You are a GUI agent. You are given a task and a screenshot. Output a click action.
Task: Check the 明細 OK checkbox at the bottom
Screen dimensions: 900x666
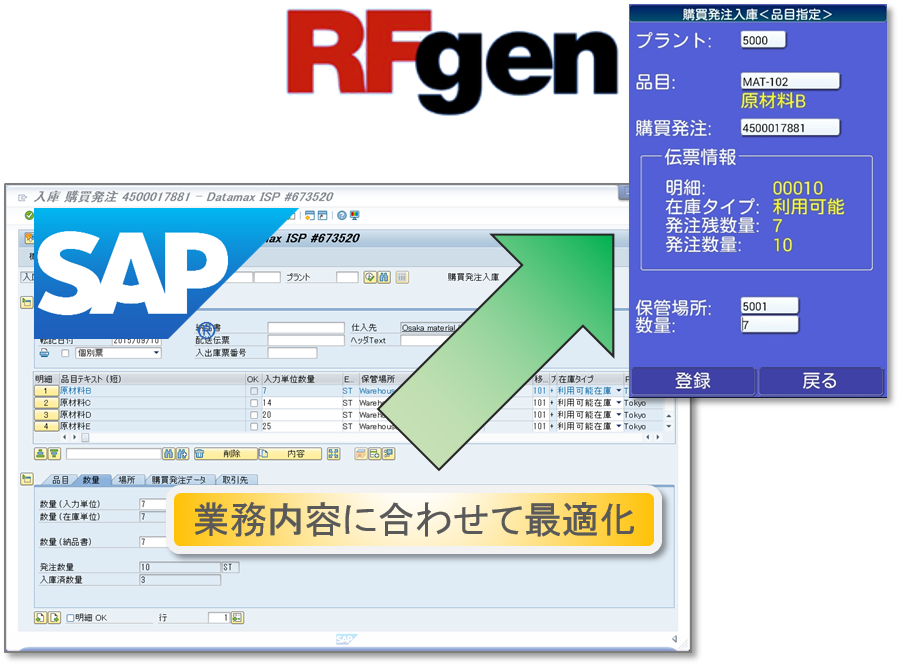68,617
